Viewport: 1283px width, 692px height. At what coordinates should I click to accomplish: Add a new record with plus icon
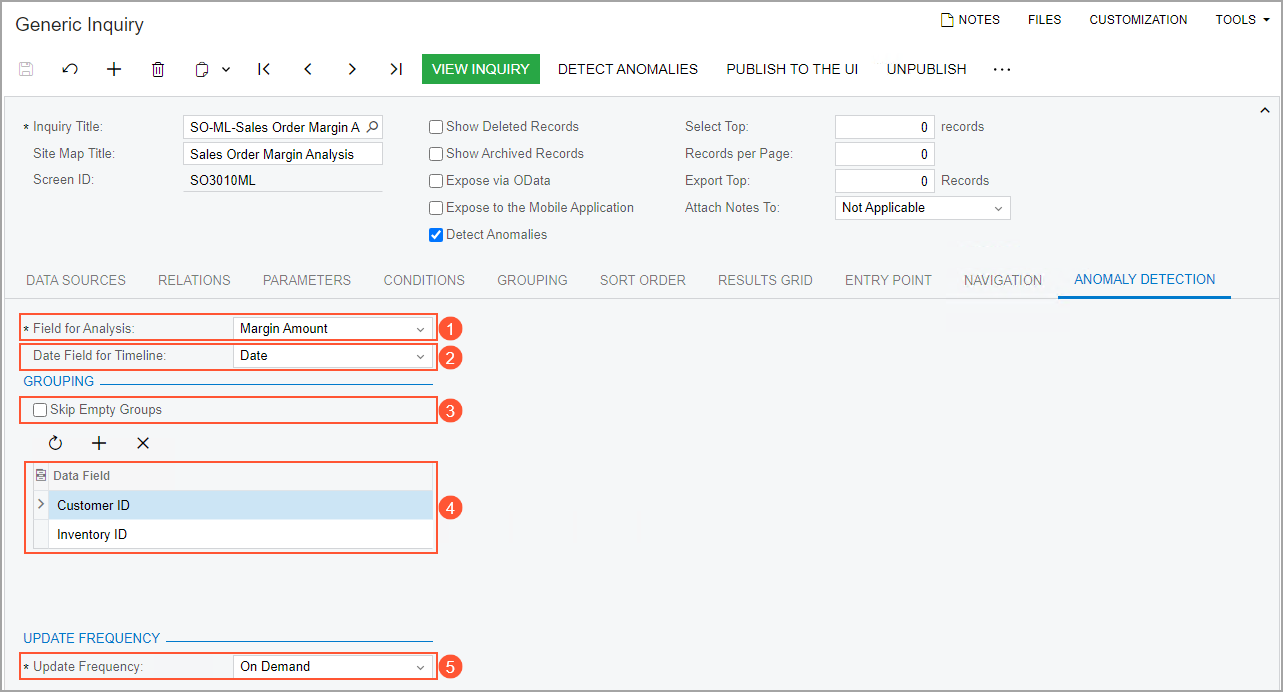click(x=114, y=69)
